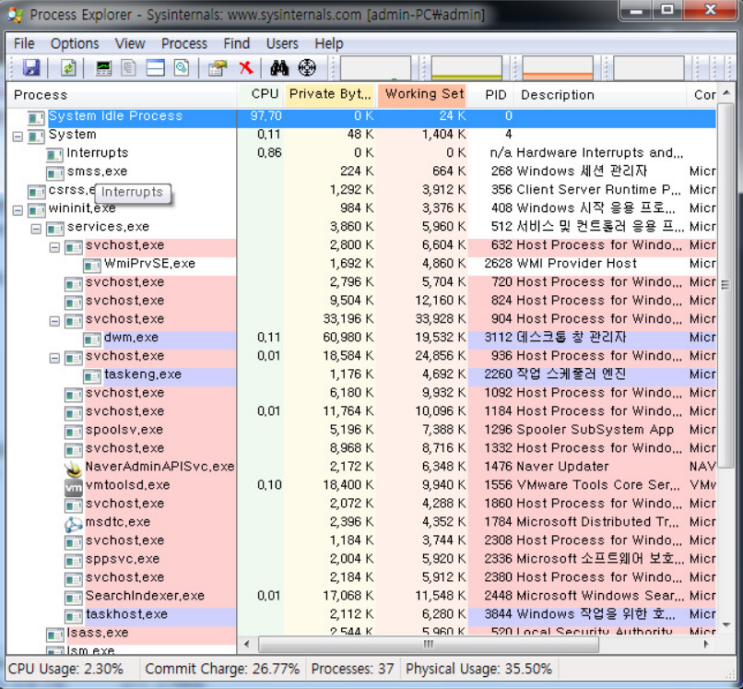The height and width of the screenshot is (689, 743).
Task: Collapse svchost.exe PID 936 node
Action: [x=54, y=358]
